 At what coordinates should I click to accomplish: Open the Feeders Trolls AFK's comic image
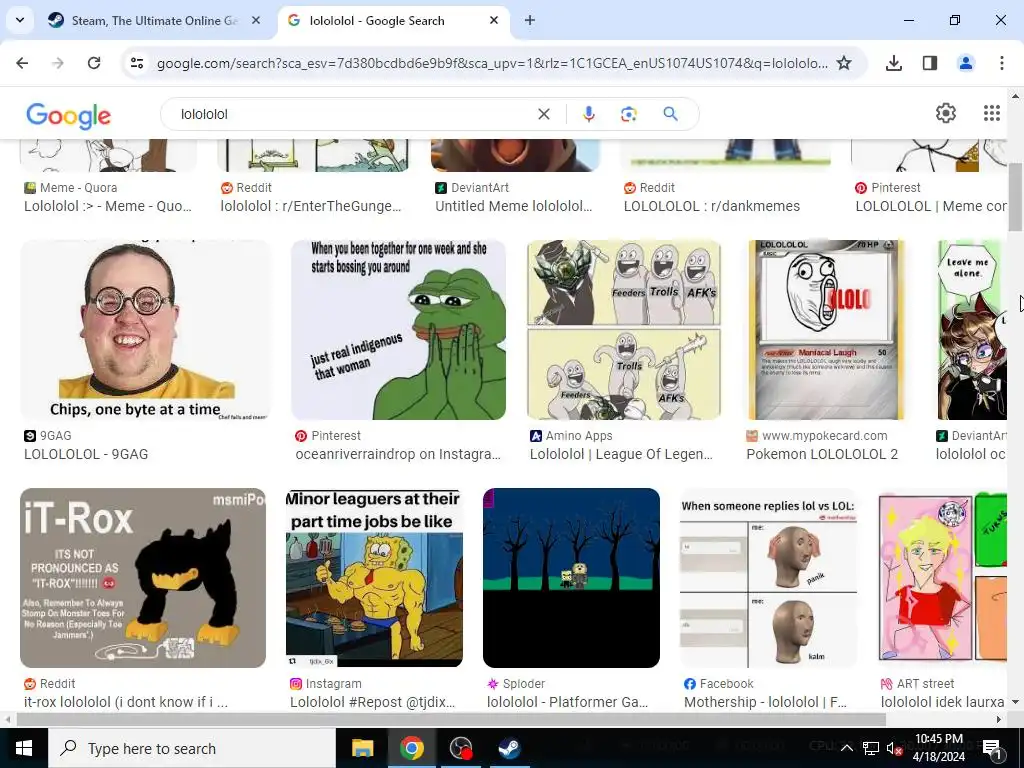[x=624, y=330]
